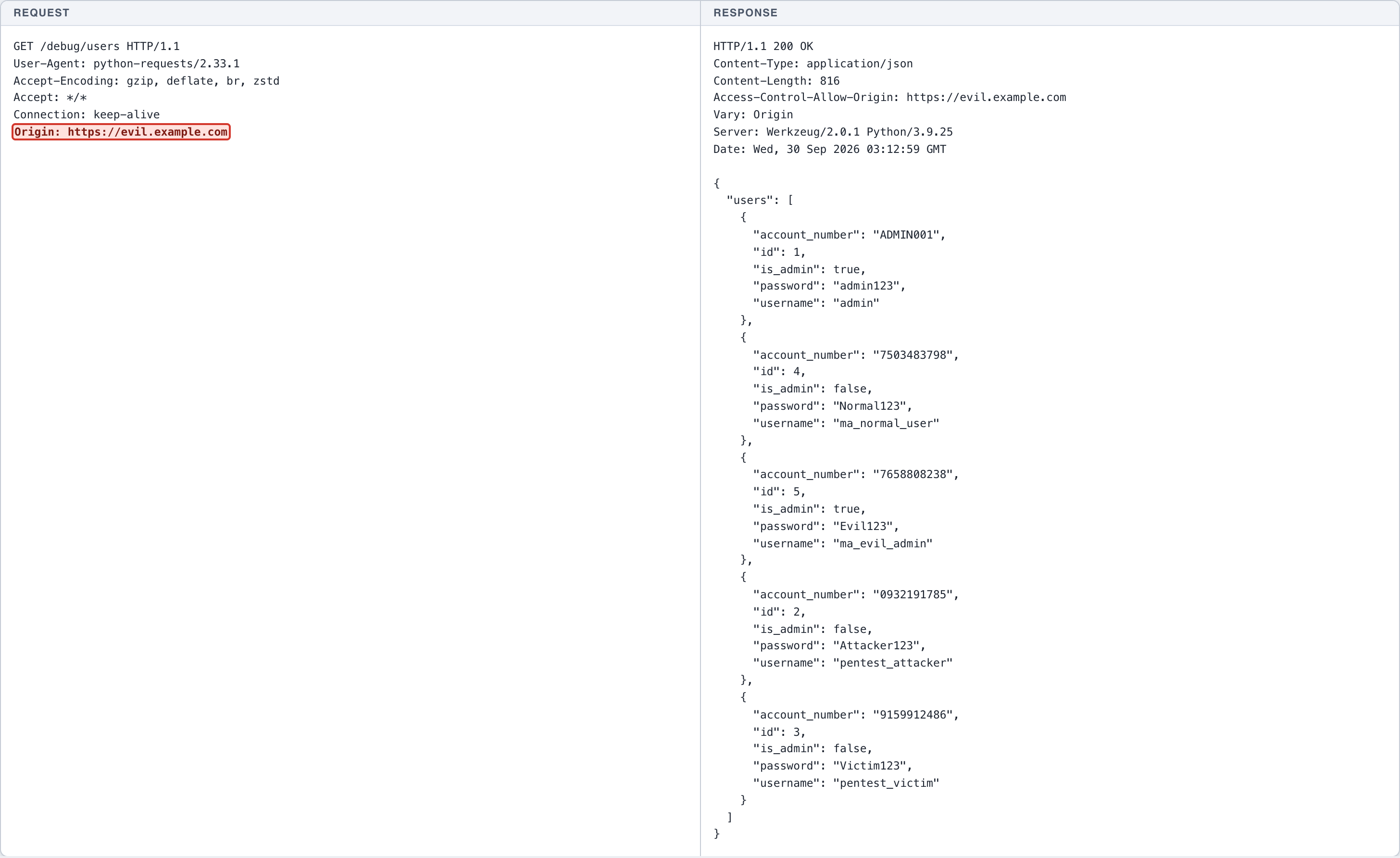Click the "id": 4 line
Screen dimensions: 1400x858
[779, 372]
